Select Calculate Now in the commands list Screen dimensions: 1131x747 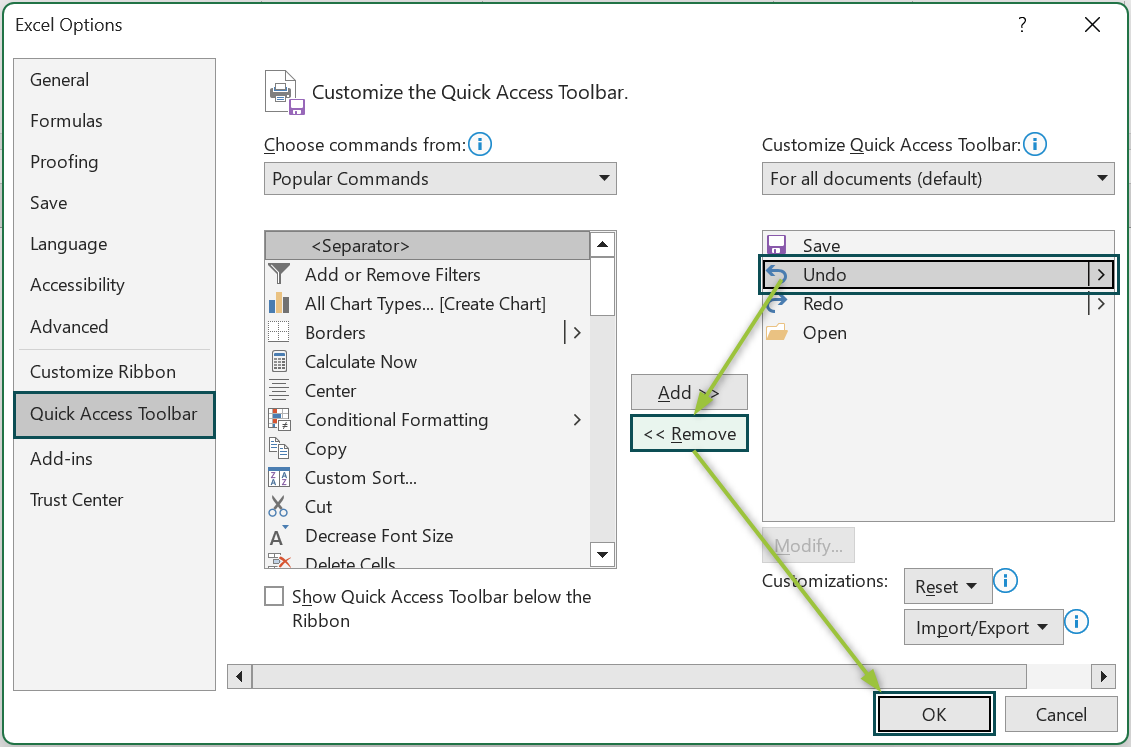(x=427, y=361)
